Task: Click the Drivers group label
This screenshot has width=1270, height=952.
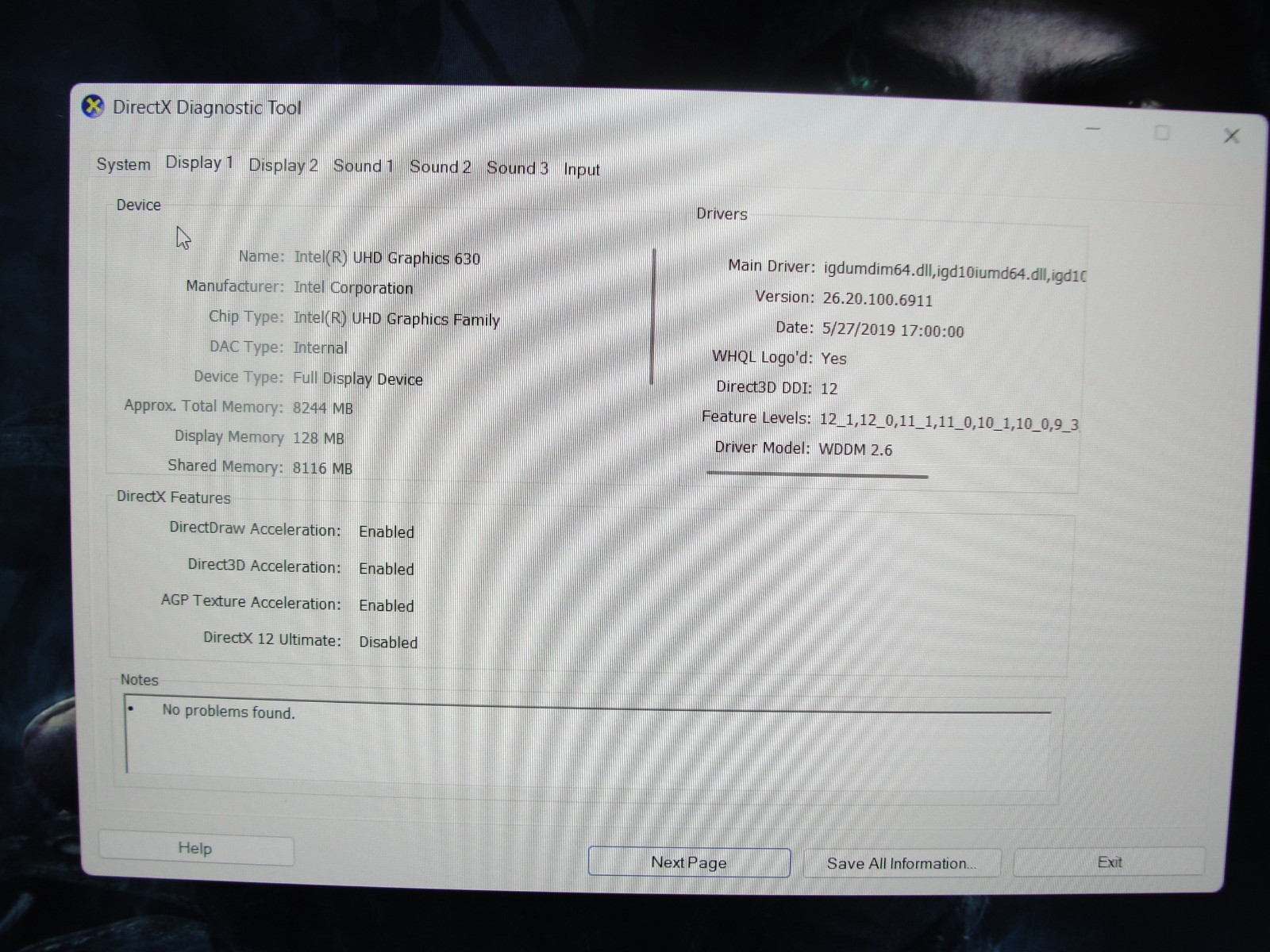Action: tap(722, 214)
